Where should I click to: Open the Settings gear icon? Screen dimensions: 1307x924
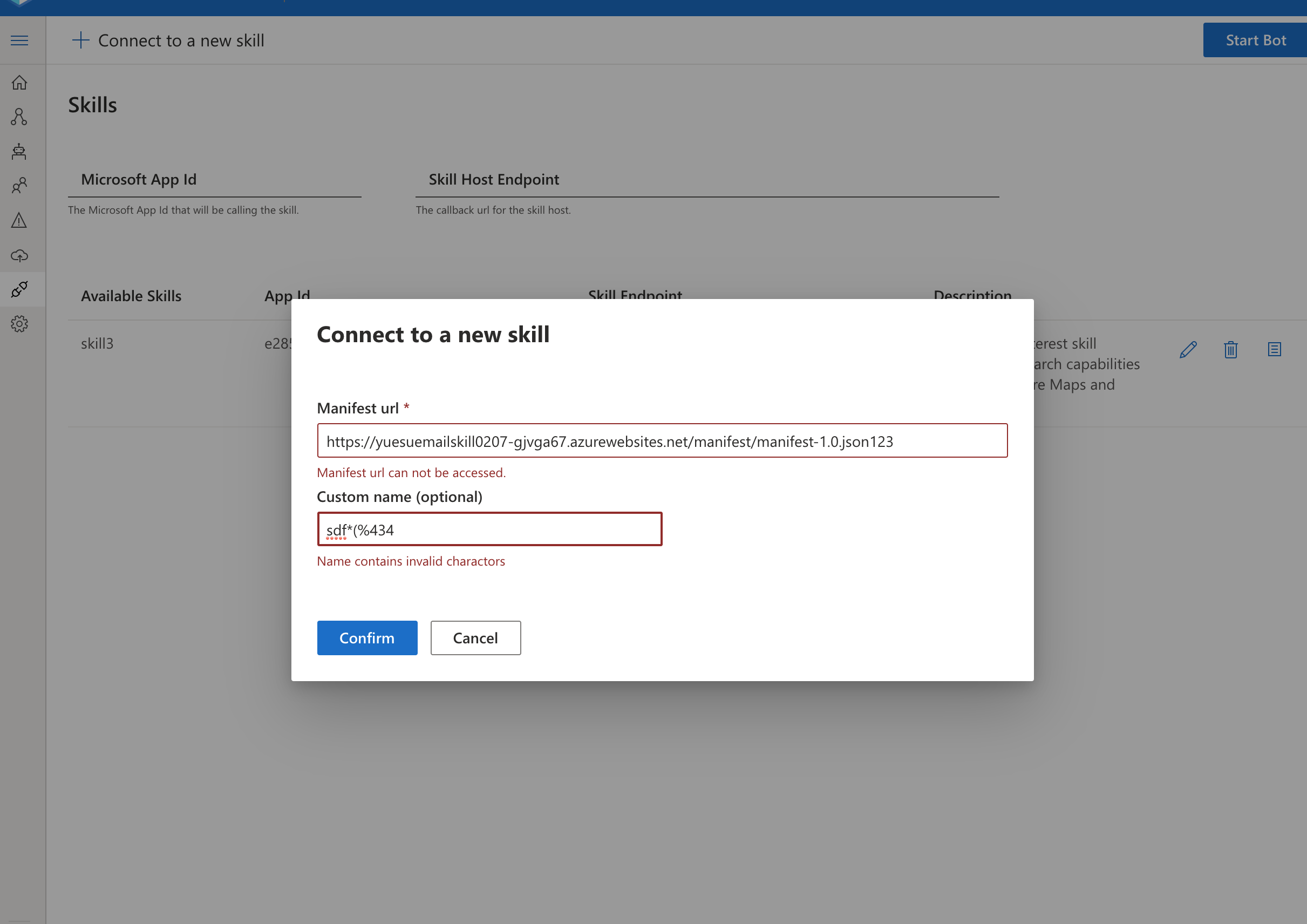click(19, 324)
